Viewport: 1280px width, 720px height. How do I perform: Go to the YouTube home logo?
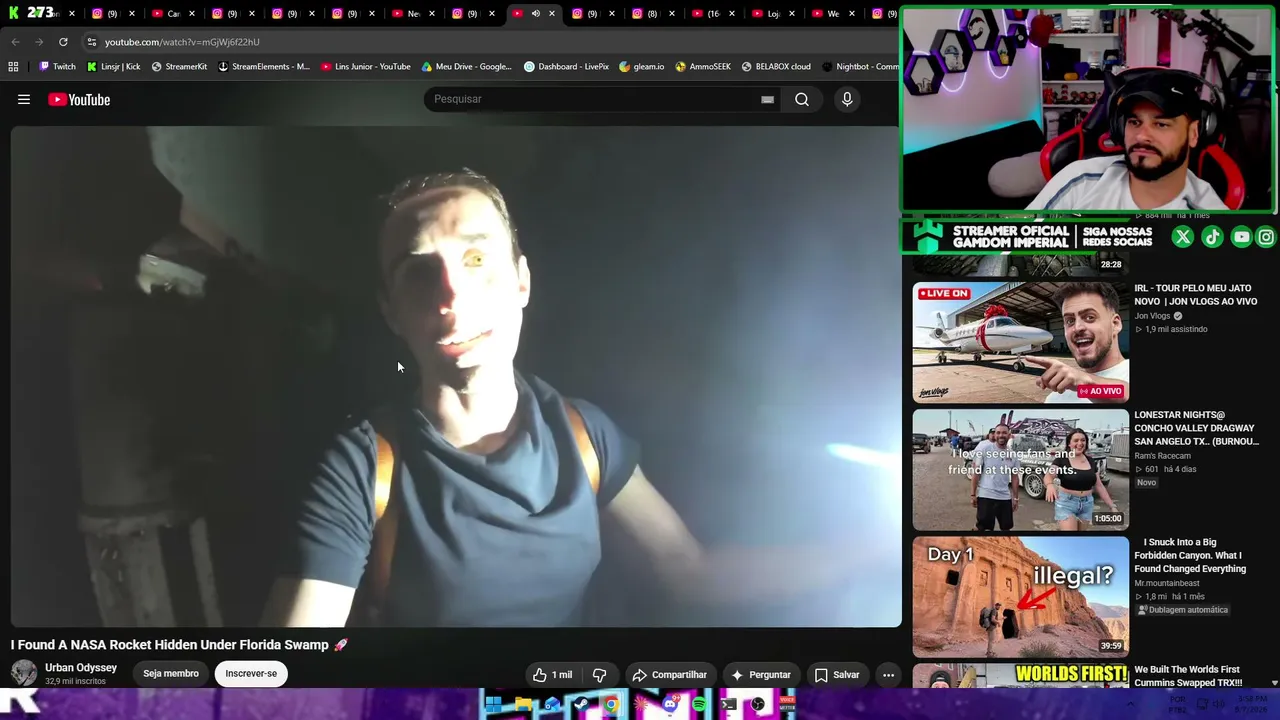[79, 99]
